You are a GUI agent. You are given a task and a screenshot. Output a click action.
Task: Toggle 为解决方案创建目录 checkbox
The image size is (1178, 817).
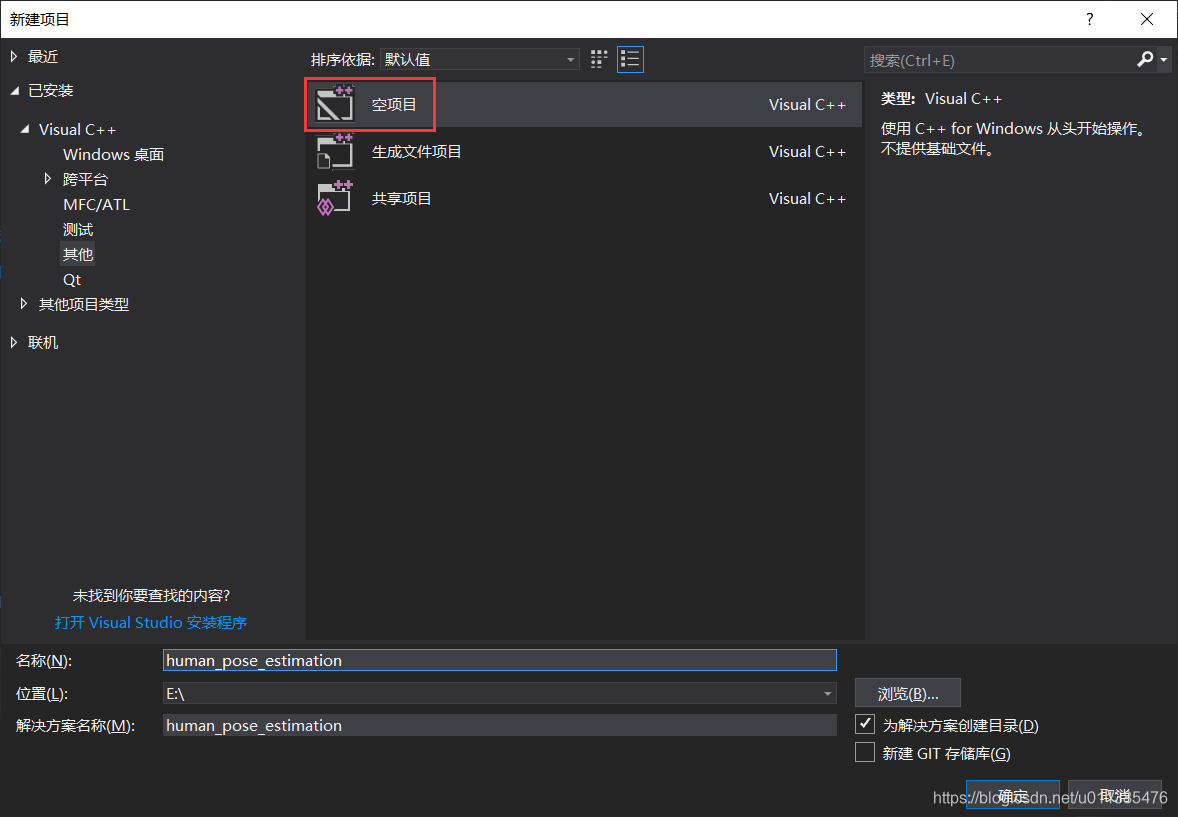click(865, 725)
